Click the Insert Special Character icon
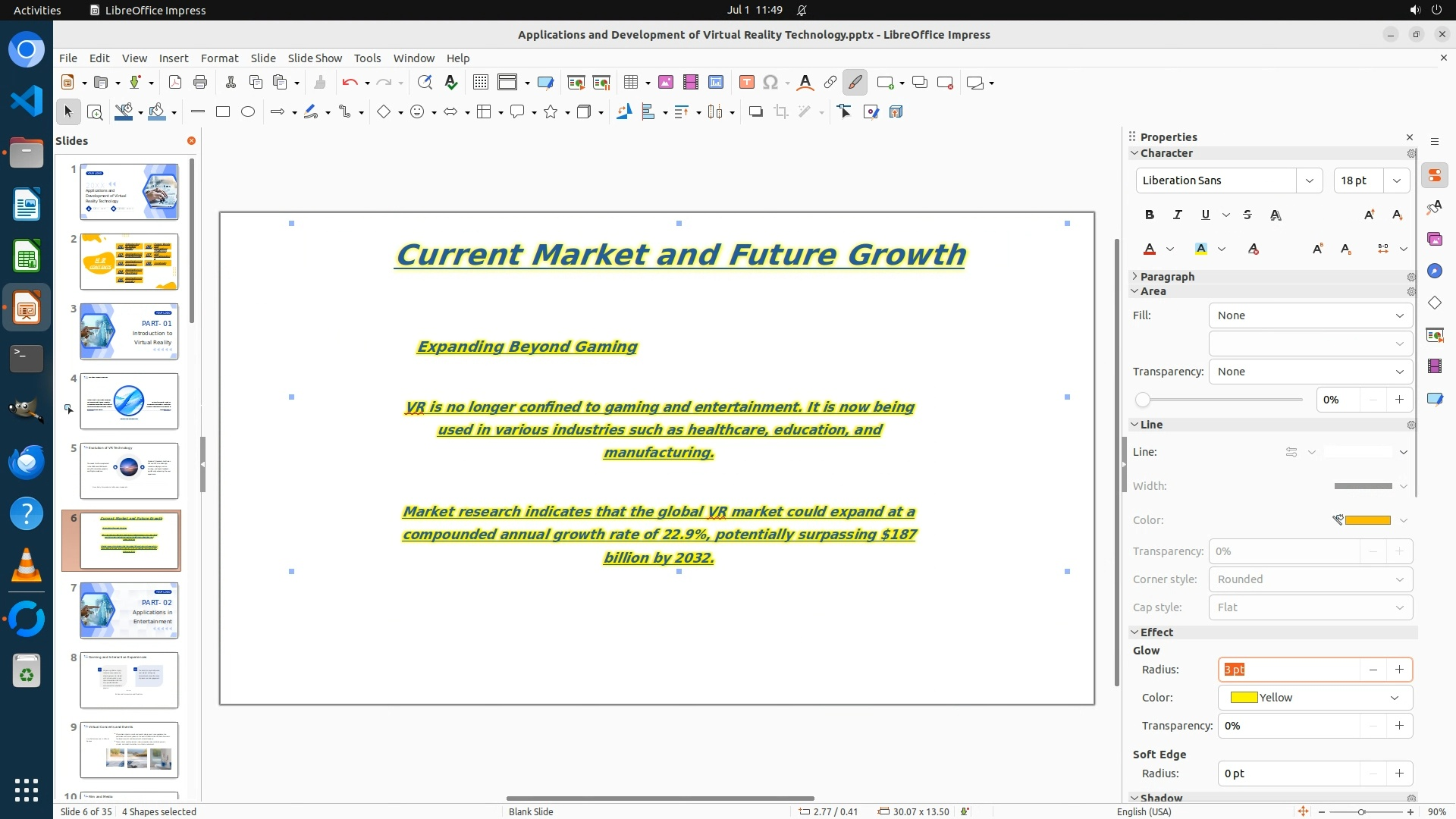This screenshot has height=819, width=1456. 770,83
